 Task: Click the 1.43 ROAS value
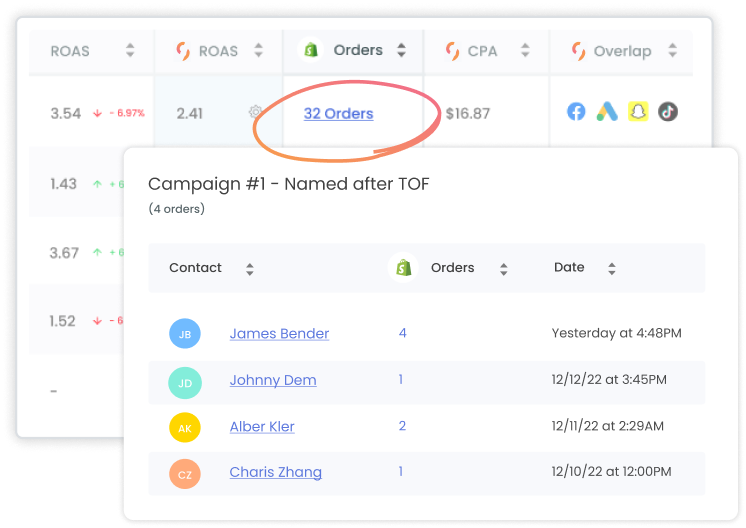coord(63,184)
